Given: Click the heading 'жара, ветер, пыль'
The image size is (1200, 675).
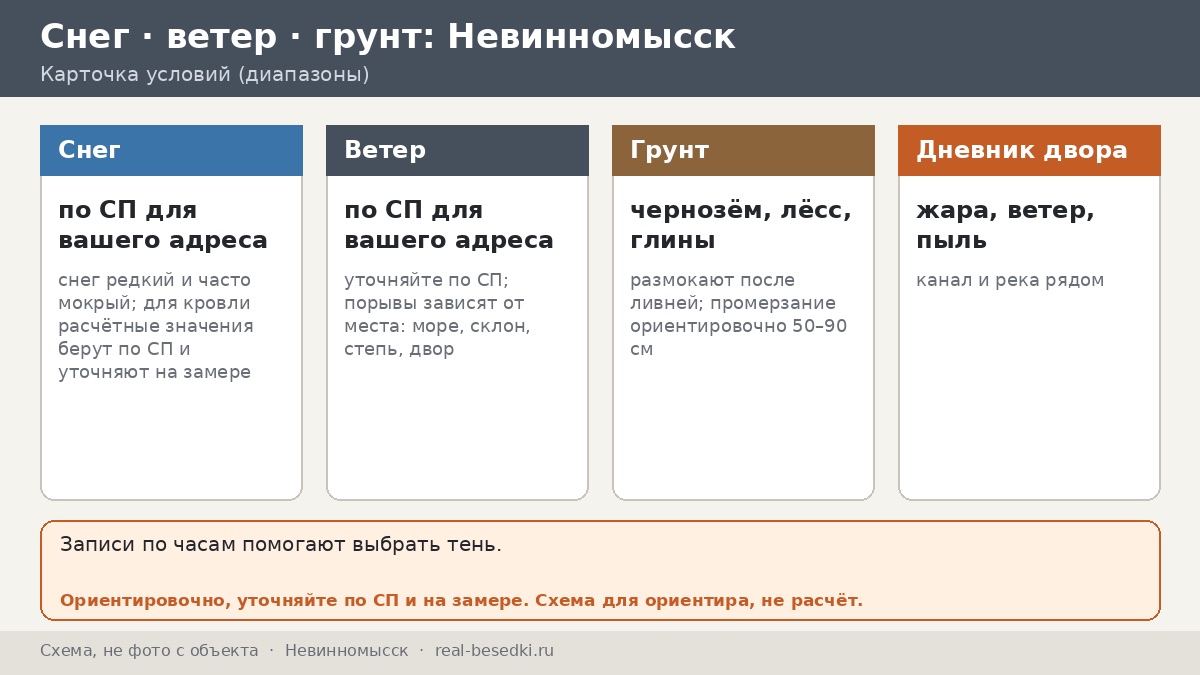Looking at the screenshot, I should [1005, 225].
